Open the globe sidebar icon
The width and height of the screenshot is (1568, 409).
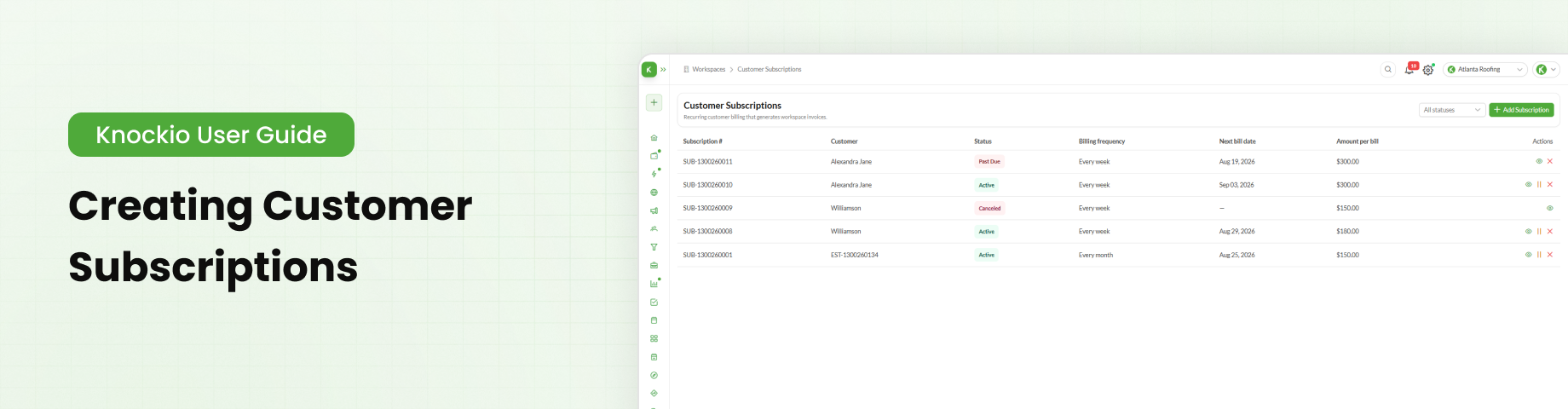point(654,193)
